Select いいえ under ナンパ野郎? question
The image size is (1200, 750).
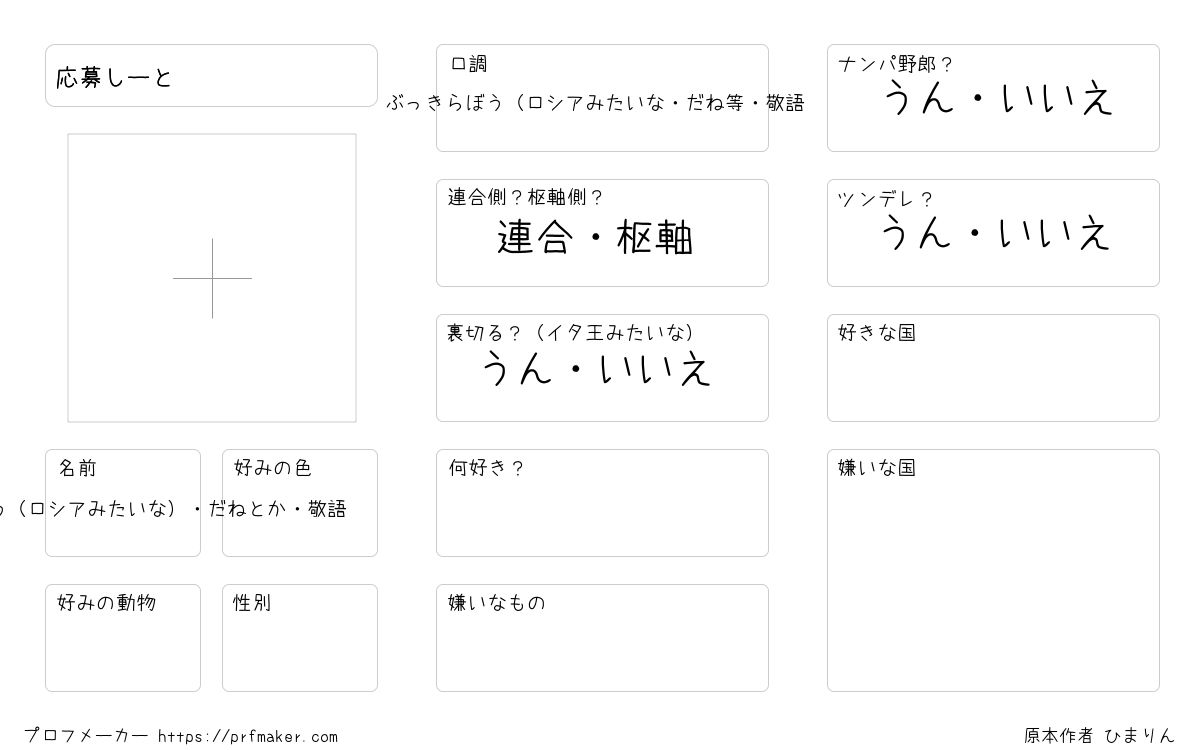(1057, 98)
